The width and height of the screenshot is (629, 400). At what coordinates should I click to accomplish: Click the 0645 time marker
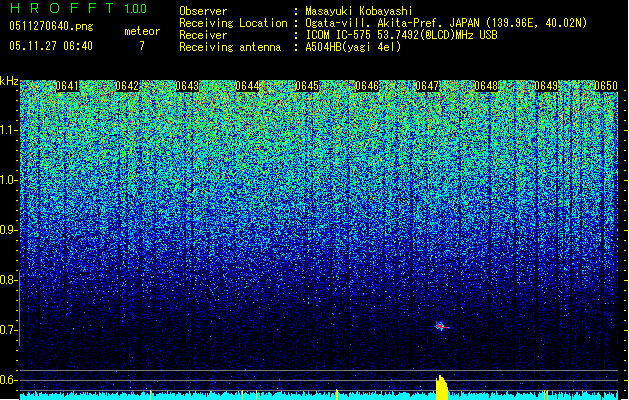pyautogui.click(x=307, y=86)
